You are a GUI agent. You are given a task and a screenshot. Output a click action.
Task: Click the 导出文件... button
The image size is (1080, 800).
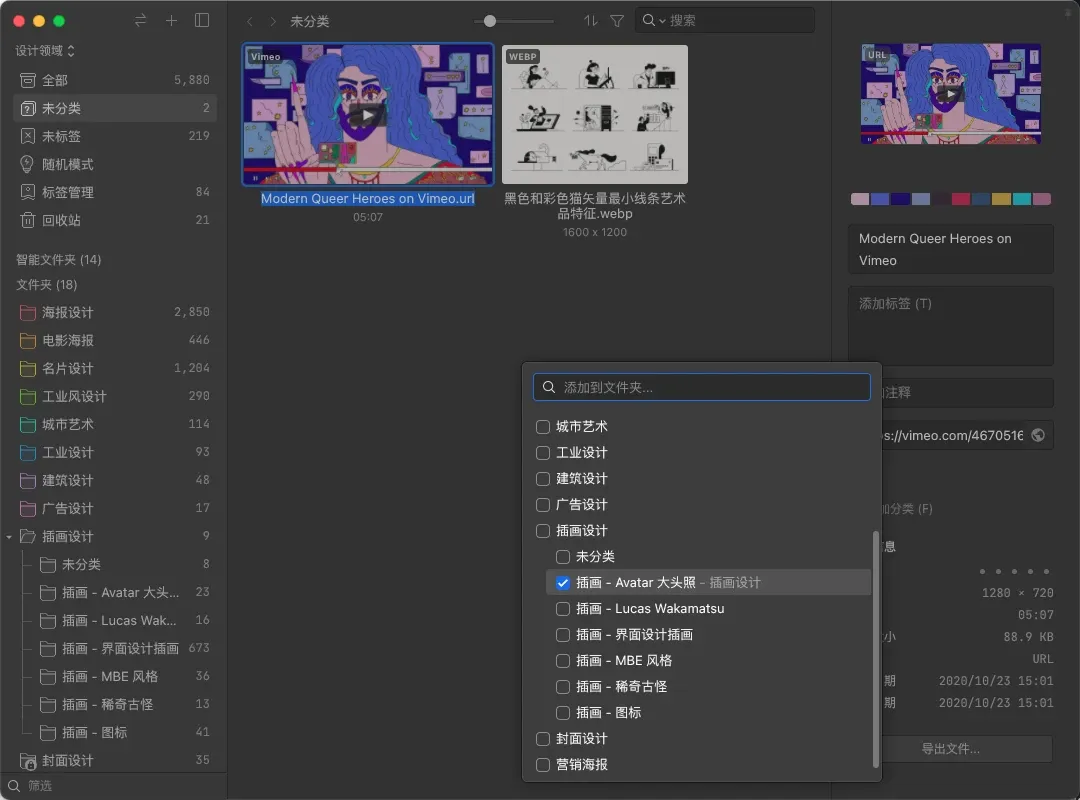tap(951, 749)
